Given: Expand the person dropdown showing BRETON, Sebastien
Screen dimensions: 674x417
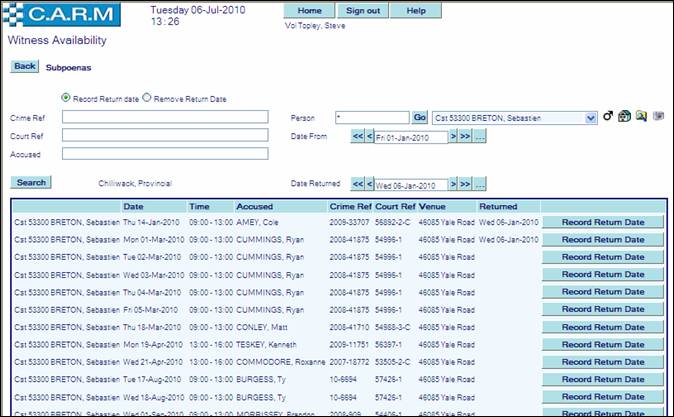Looking at the screenshot, I should [591, 118].
